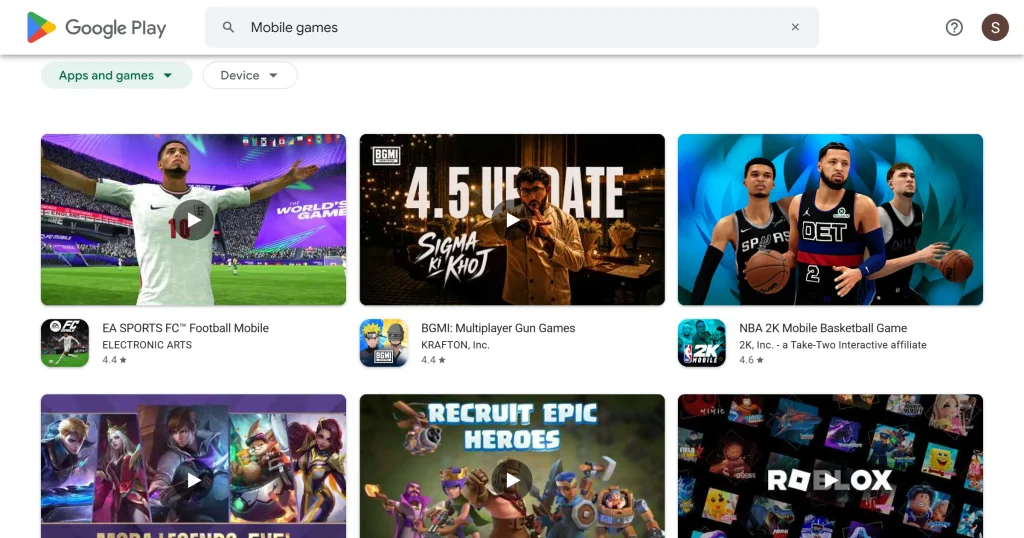The width and height of the screenshot is (1024, 538).
Task: Open the NBA 2K Mobile banner image
Action: tap(830, 220)
